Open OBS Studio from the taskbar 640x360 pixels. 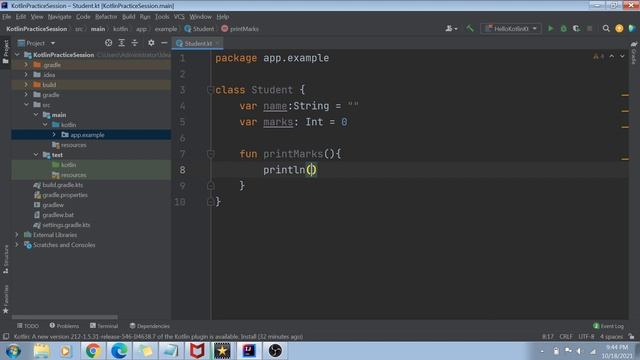[x=275, y=351]
